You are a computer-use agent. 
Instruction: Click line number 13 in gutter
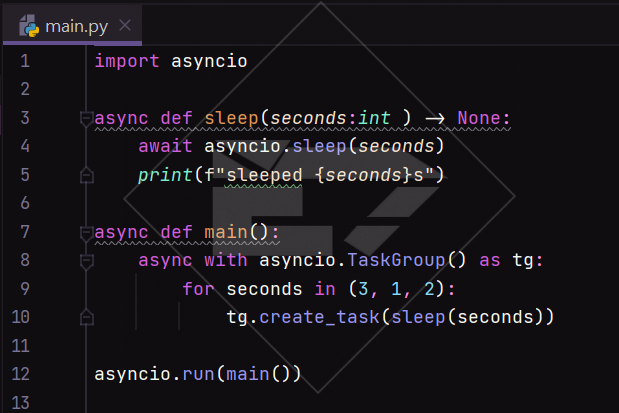pyautogui.click(x=21, y=403)
